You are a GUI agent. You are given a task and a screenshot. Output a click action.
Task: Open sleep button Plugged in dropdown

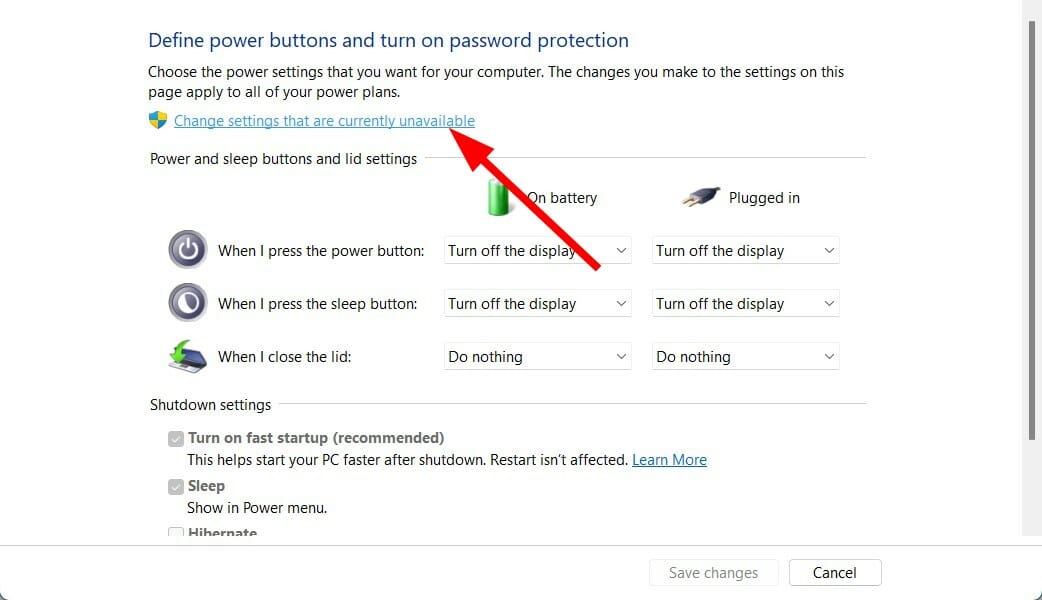745,303
